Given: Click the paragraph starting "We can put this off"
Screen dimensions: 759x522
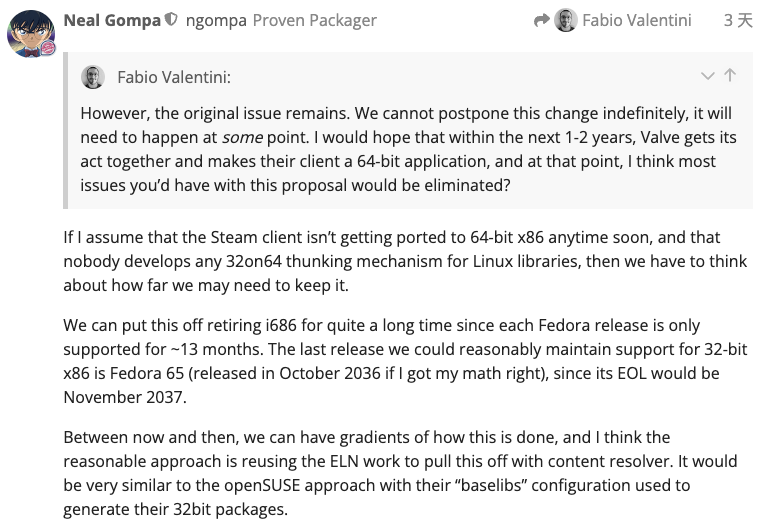Looking at the screenshot, I should [x=400, y=361].
